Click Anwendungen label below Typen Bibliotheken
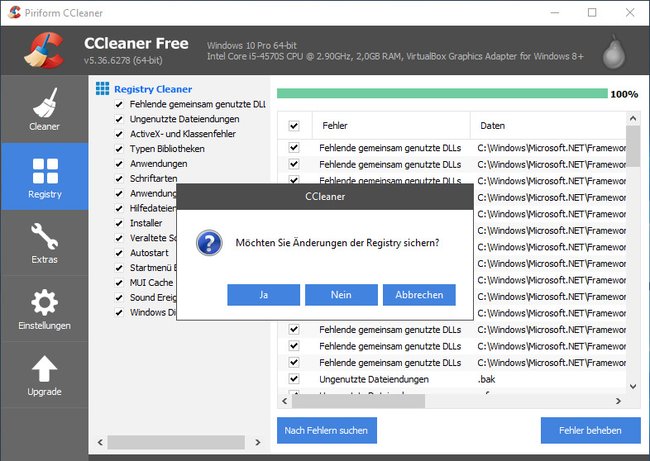This screenshot has height=461, width=650. (158, 164)
